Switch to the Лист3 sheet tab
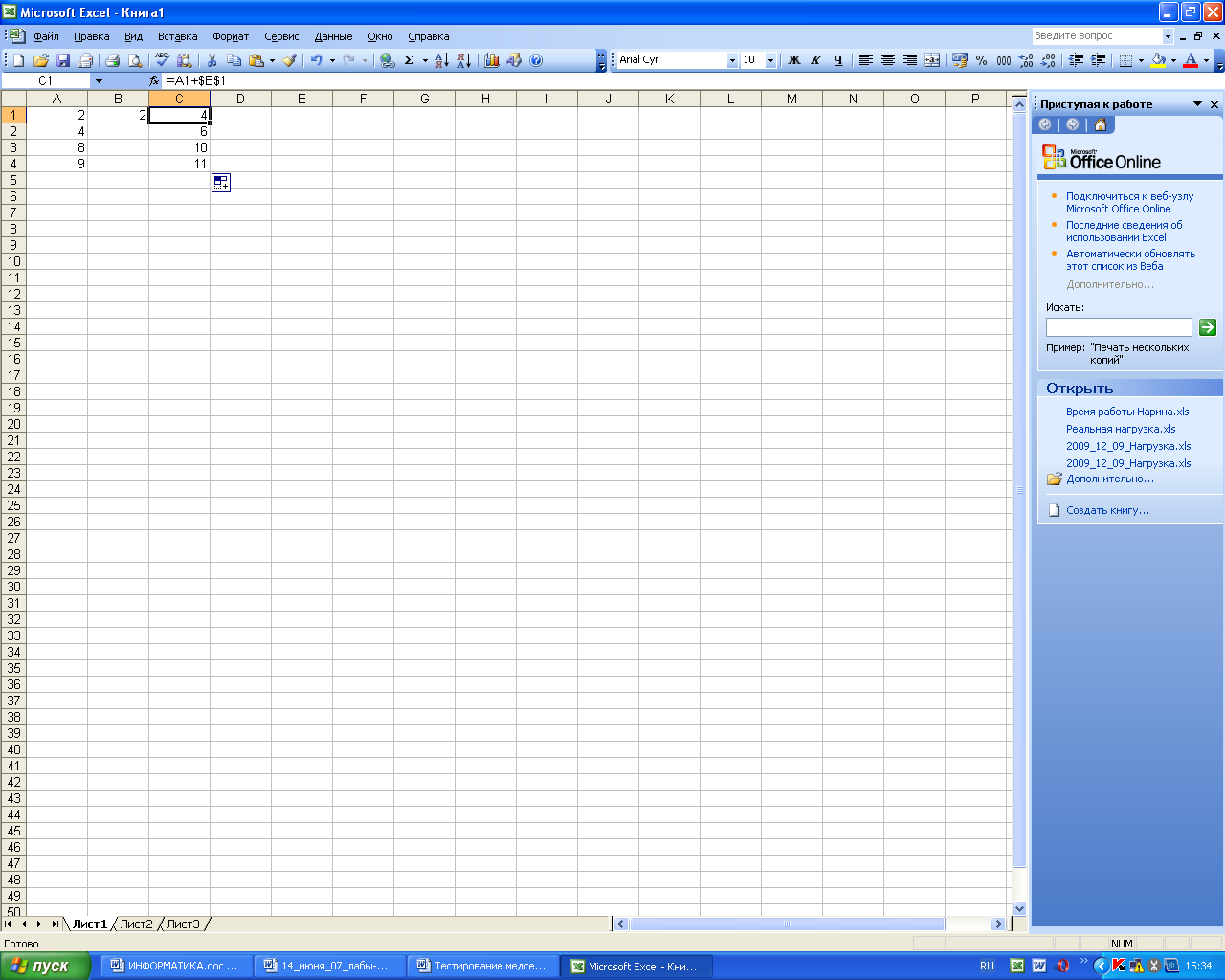This screenshot has height=980, width=1225. click(184, 924)
